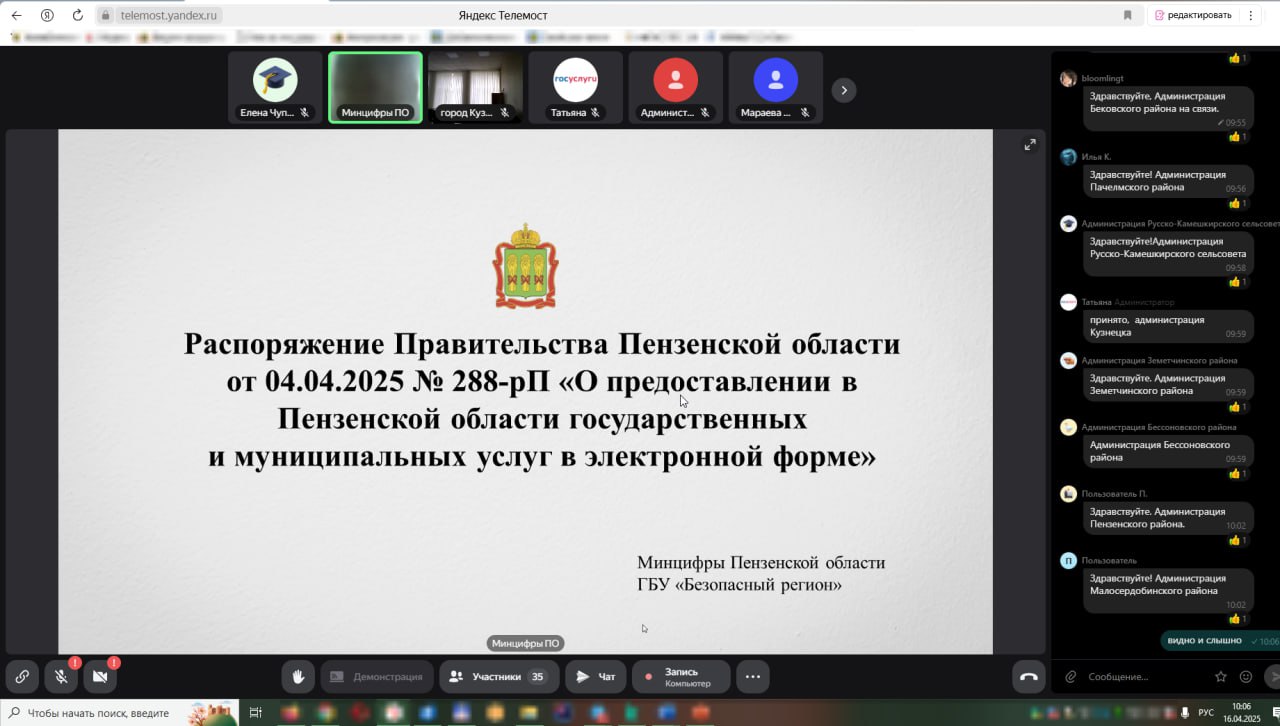Click the Минцифры ПО presenter label below slide

point(525,643)
